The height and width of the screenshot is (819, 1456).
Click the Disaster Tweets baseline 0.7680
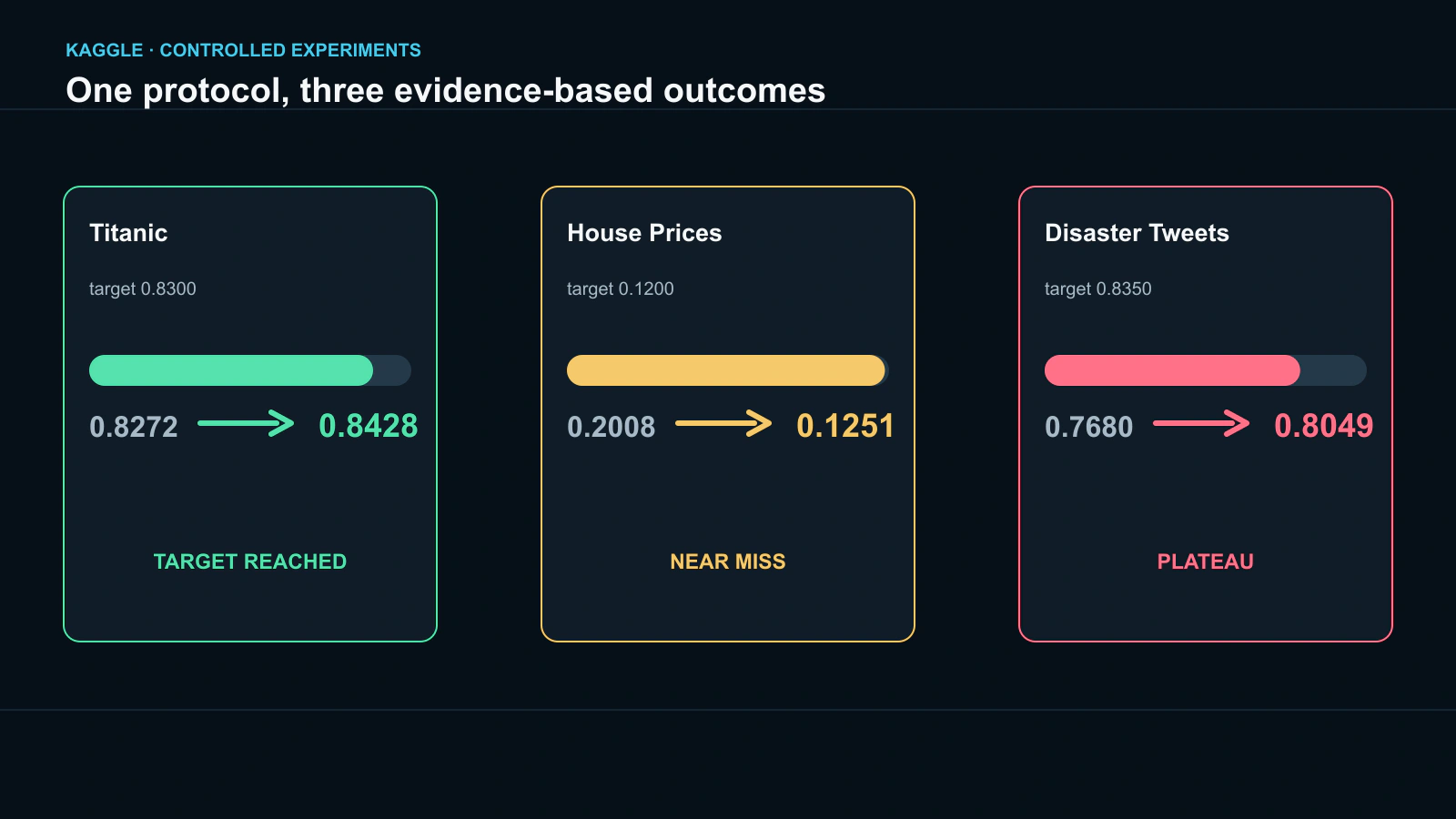[1089, 427]
